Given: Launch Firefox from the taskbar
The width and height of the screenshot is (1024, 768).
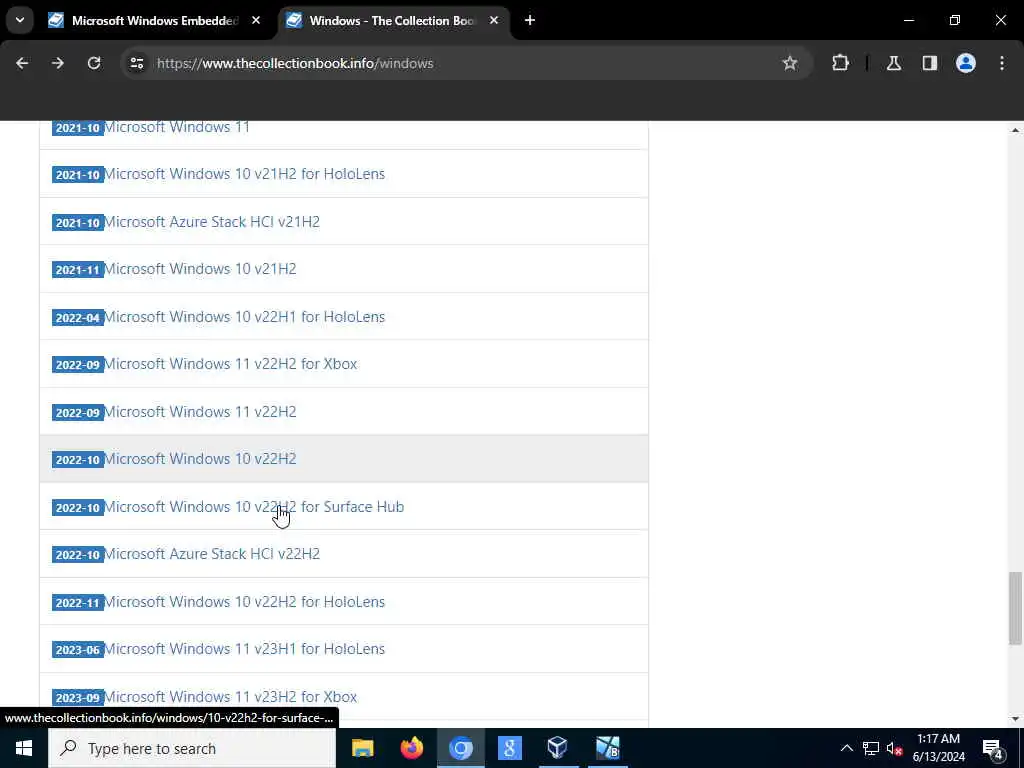Looking at the screenshot, I should tap(411, 748).
